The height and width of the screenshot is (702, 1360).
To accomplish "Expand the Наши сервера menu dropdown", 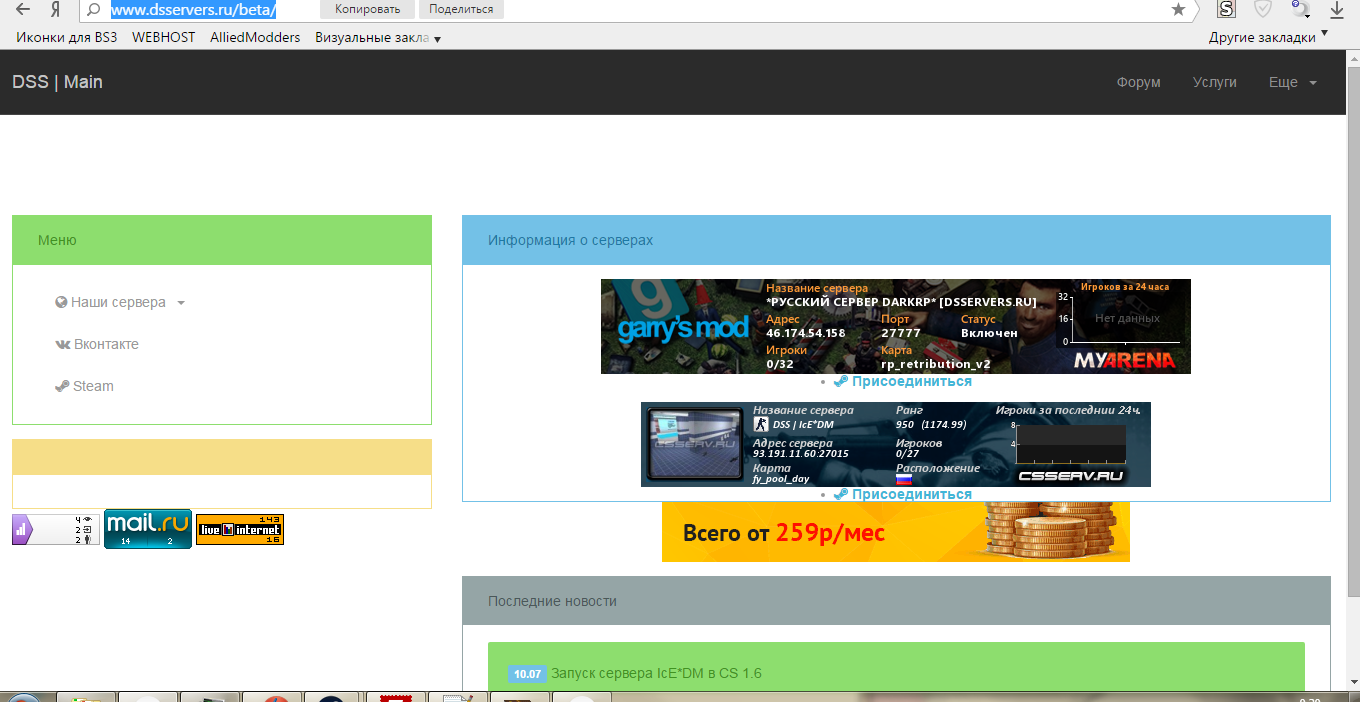I will 120,302.
